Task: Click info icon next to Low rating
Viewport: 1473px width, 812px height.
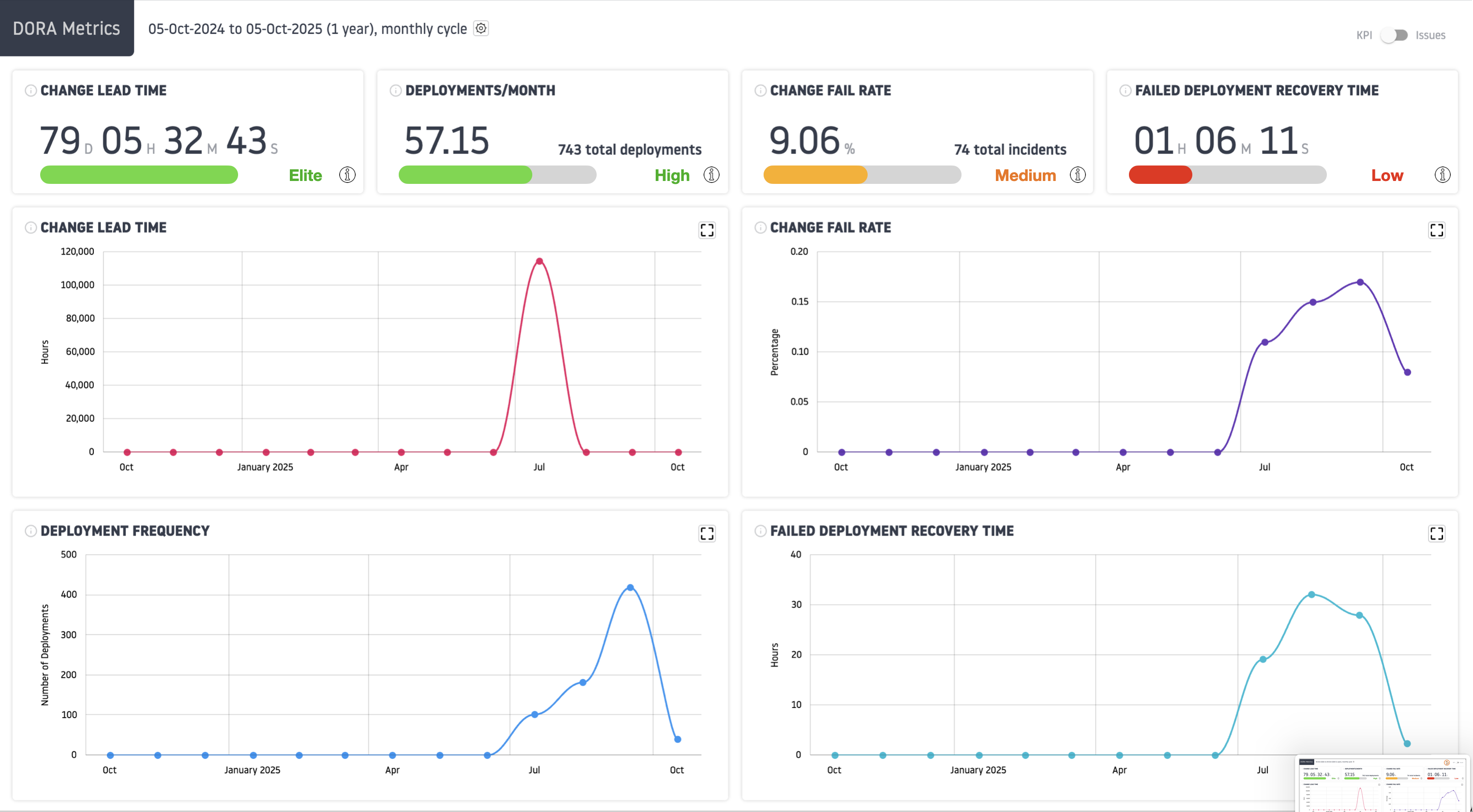Action: pyautogui.click(x=1442, y=175)
